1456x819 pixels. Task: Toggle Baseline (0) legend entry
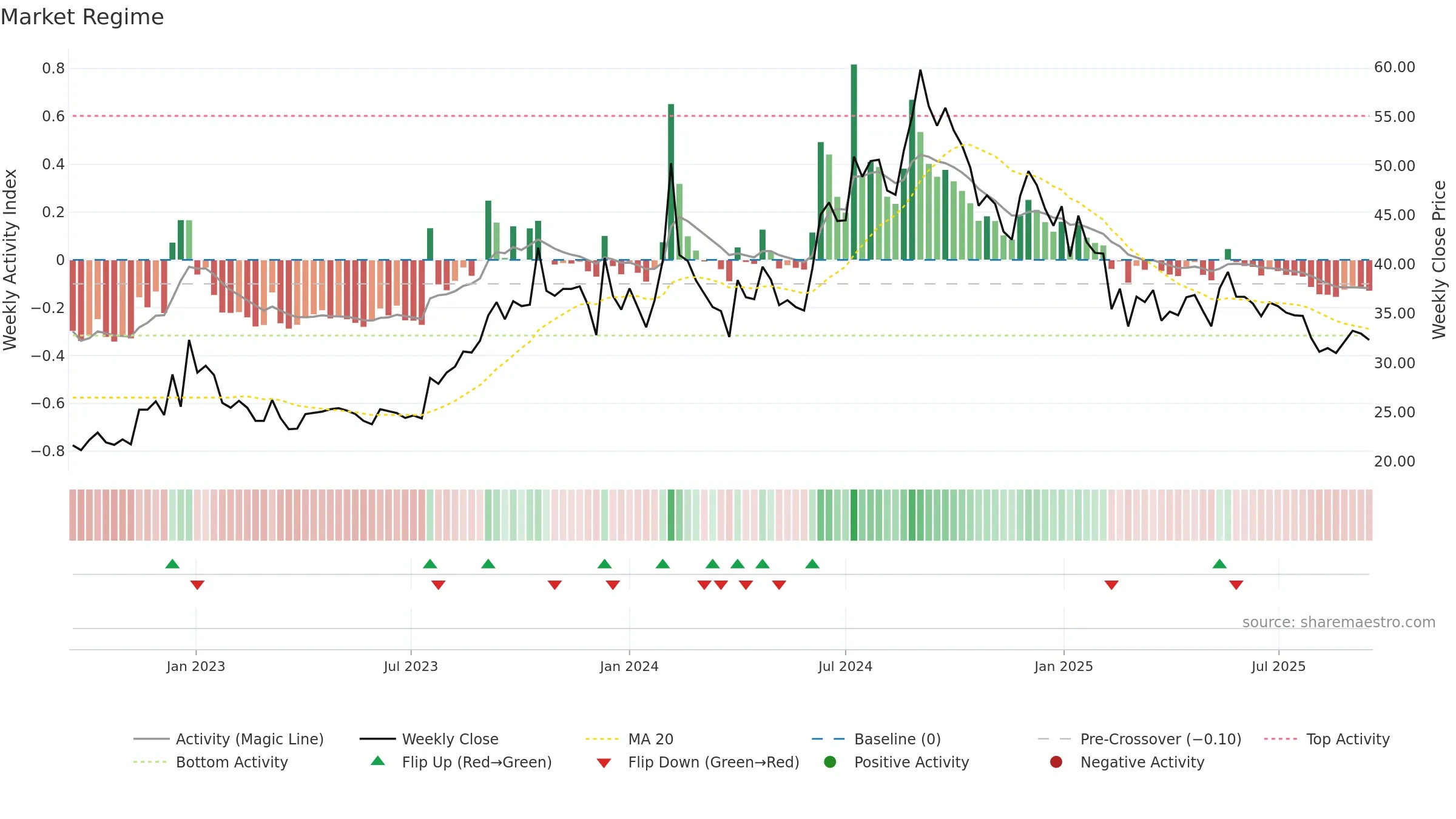click(876, 739)
